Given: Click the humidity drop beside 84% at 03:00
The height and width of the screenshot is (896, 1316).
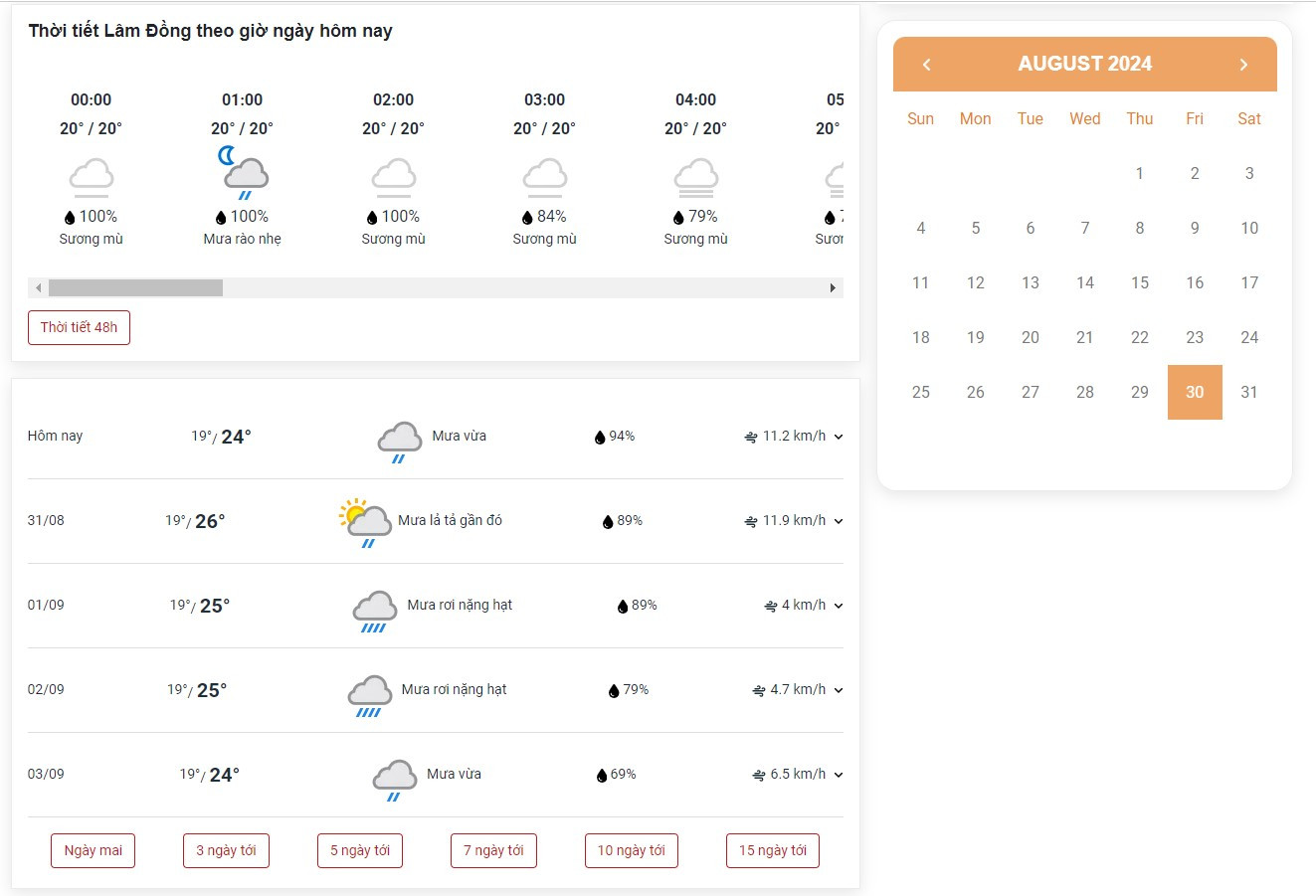Looking at the screenshot, I should coord(527,218).
